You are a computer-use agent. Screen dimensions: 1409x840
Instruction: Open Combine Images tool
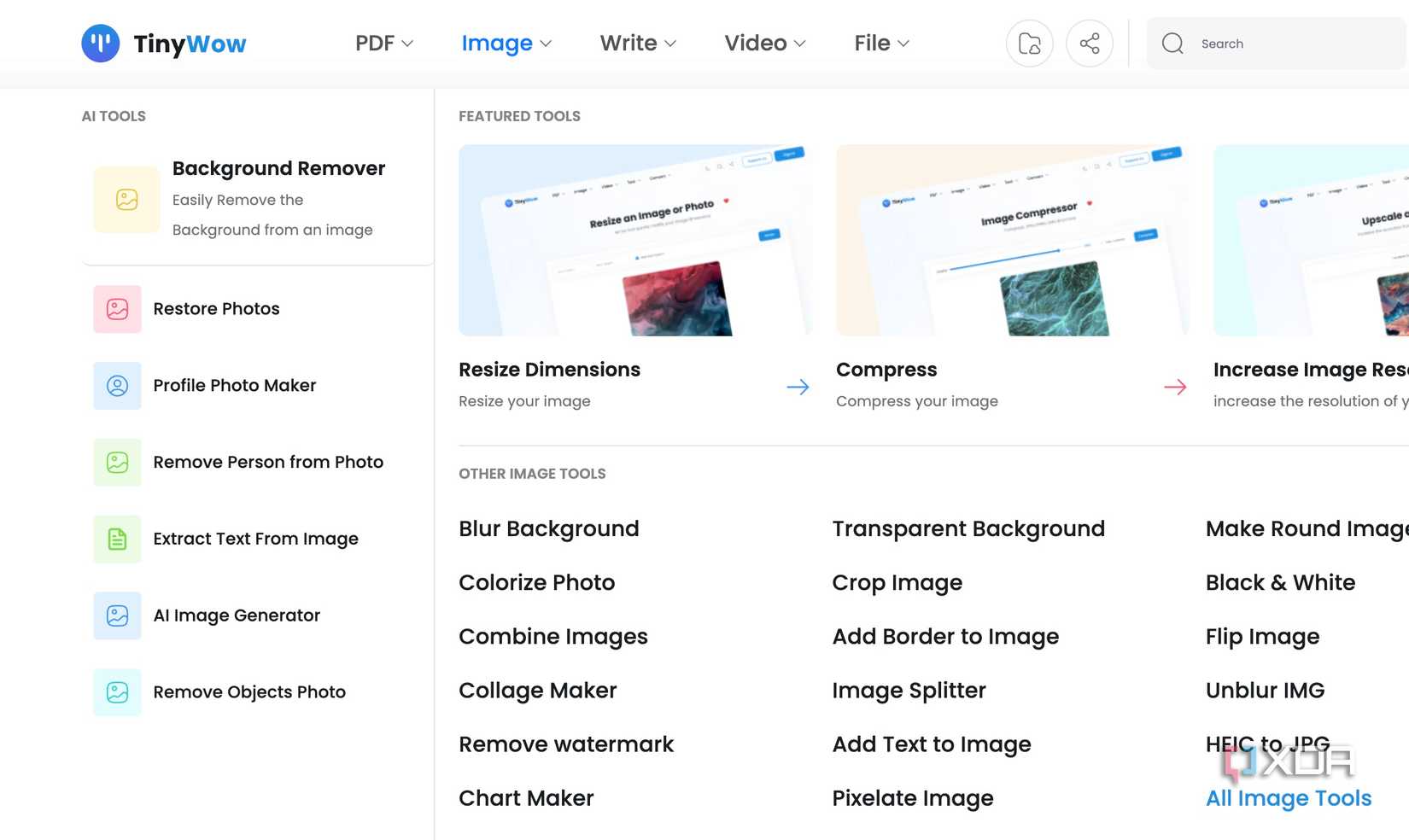[x=552, y=637]
